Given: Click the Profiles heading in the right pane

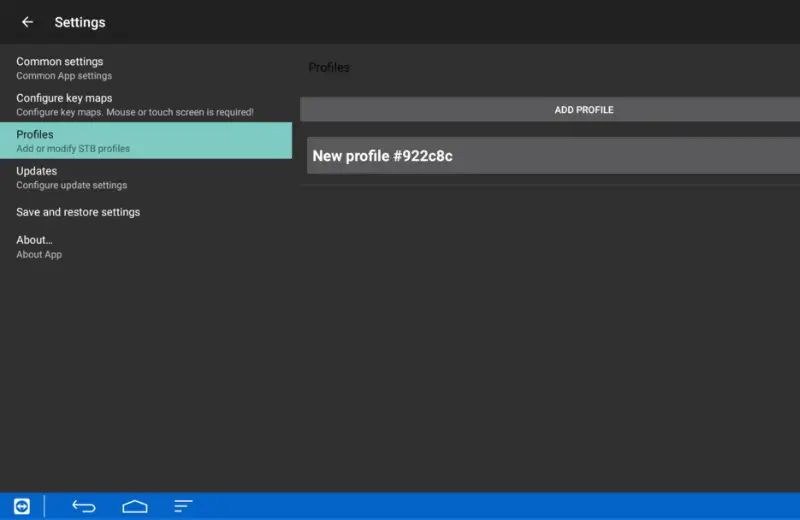Looking at the screenshot, I should (x=329, y=68).
